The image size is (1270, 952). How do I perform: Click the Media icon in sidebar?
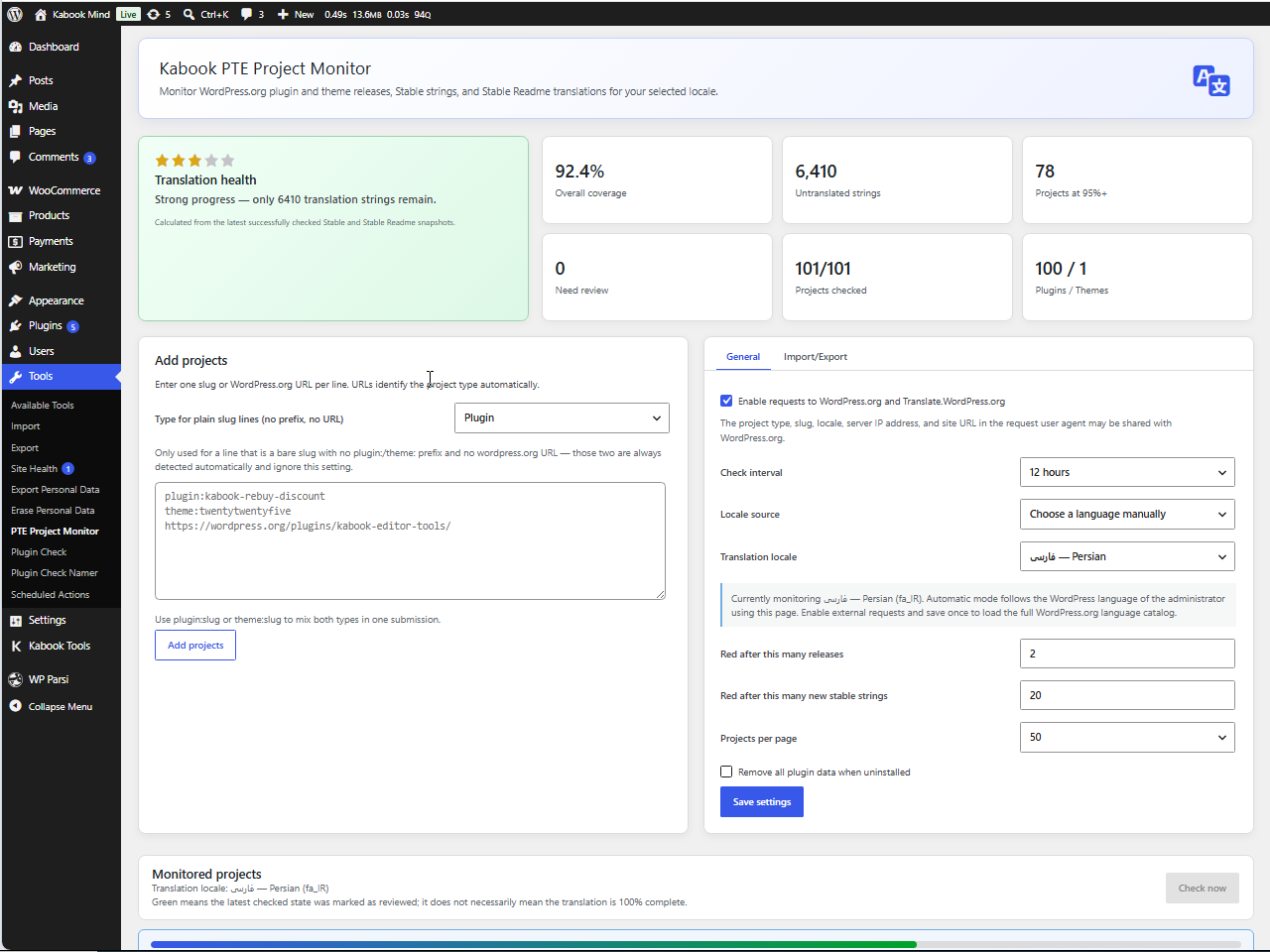(15, 106)
